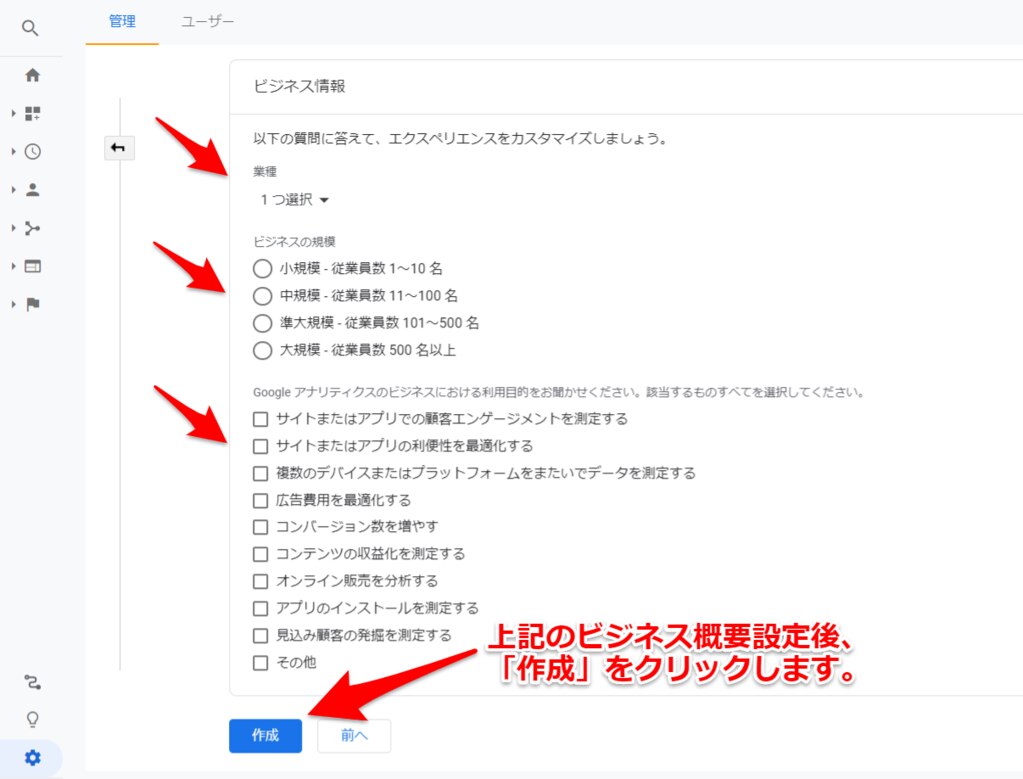Click the Admin gear icon
This screenshot has height=779, width=1023.
pyautogui.click(x=32, y=758)
